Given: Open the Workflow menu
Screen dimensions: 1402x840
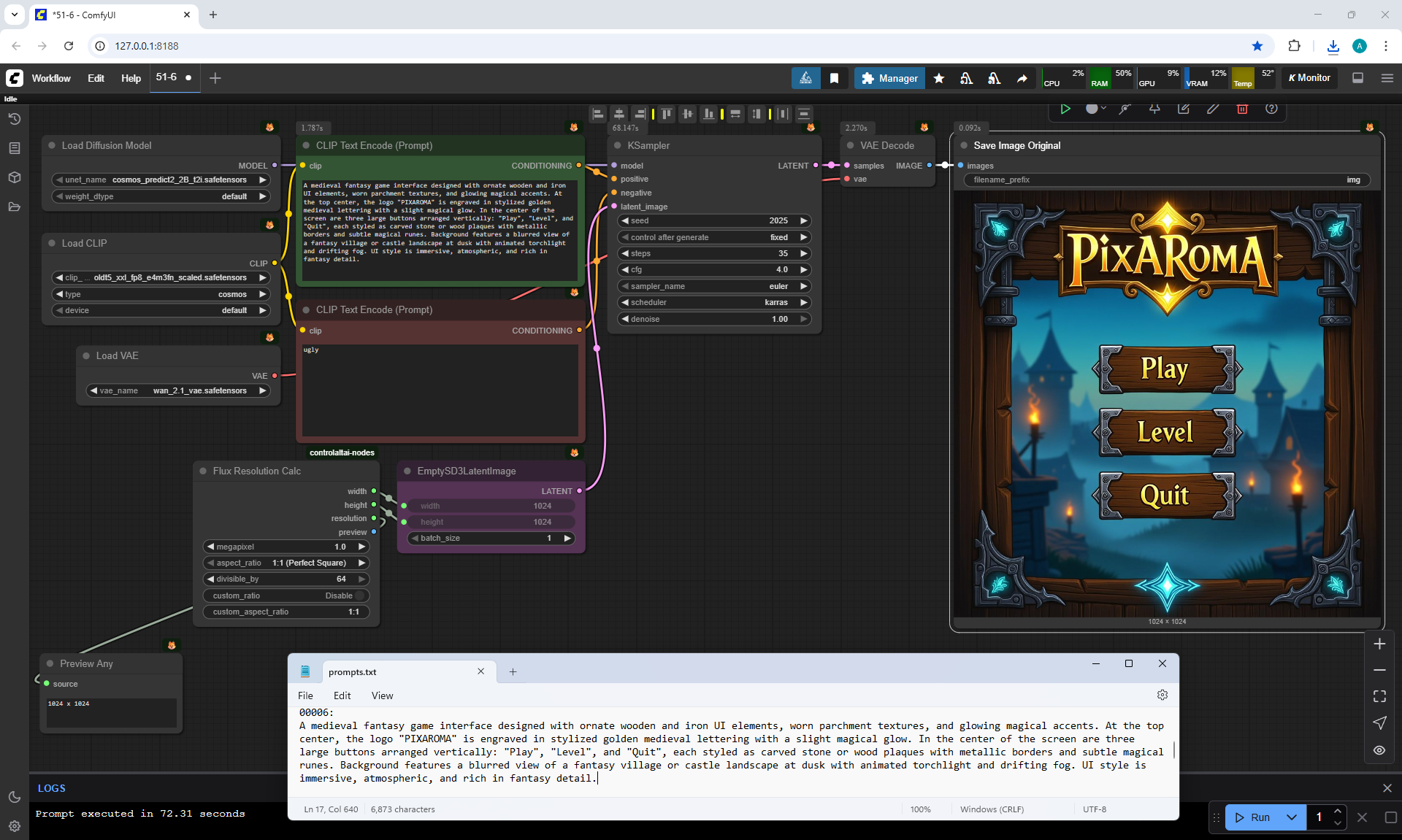Looking at the screenshot, I should [x=51, y=78].
